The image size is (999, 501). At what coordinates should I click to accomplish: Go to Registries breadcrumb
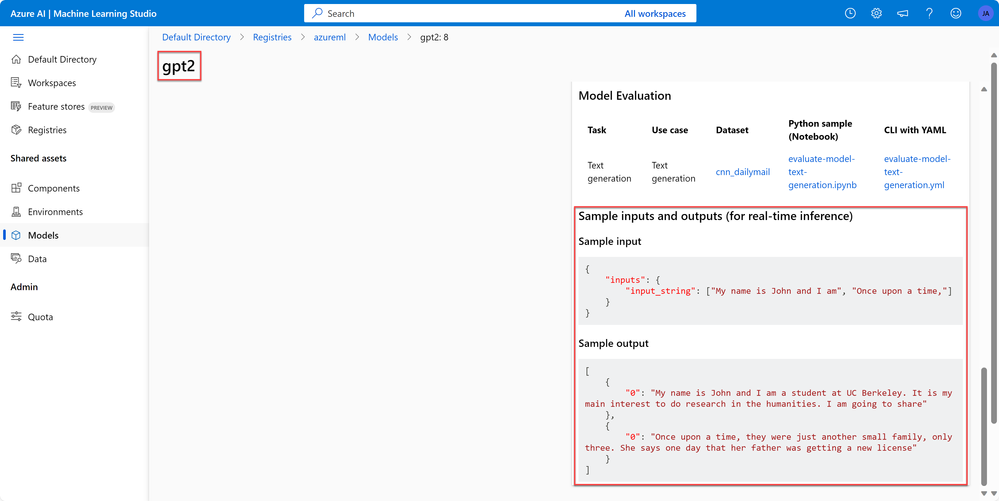pos(272,38)
